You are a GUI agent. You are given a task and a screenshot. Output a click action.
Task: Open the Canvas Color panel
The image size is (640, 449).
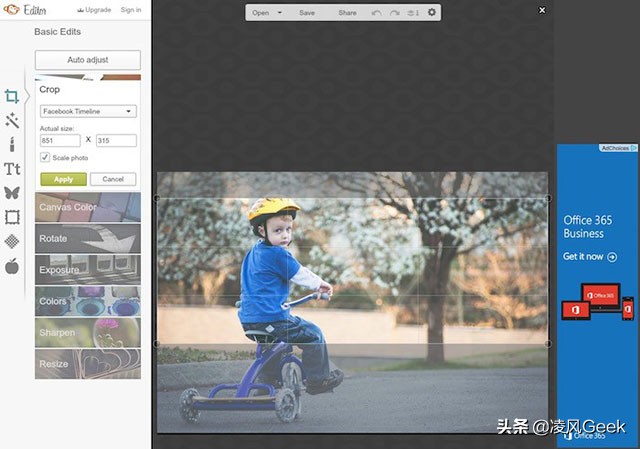(x=88, y=207)
